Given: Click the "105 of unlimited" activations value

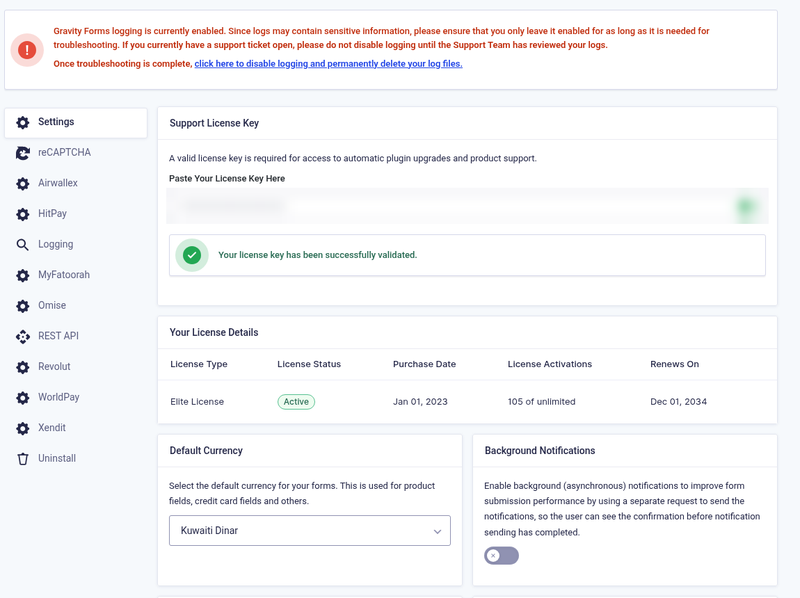Looking at the screenshot, I should pos(541,402).
